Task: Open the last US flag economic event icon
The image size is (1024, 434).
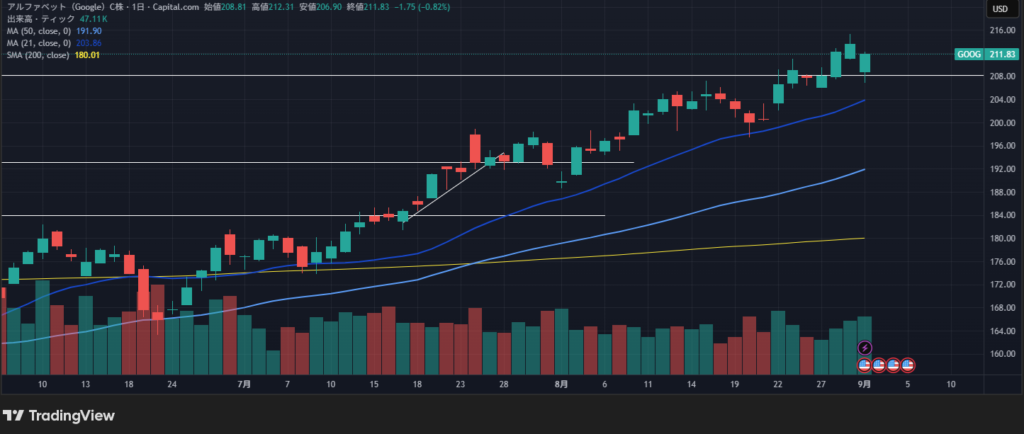Action: click(x=907, y=365)
